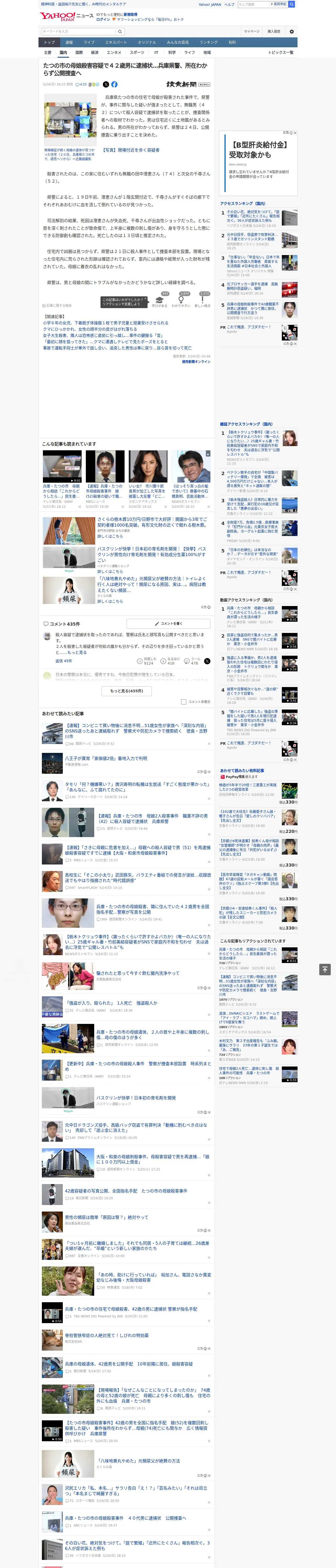Viewport: 336px width, 1568px height.
Task: Share article on Facebook icon
Action: 114,85
